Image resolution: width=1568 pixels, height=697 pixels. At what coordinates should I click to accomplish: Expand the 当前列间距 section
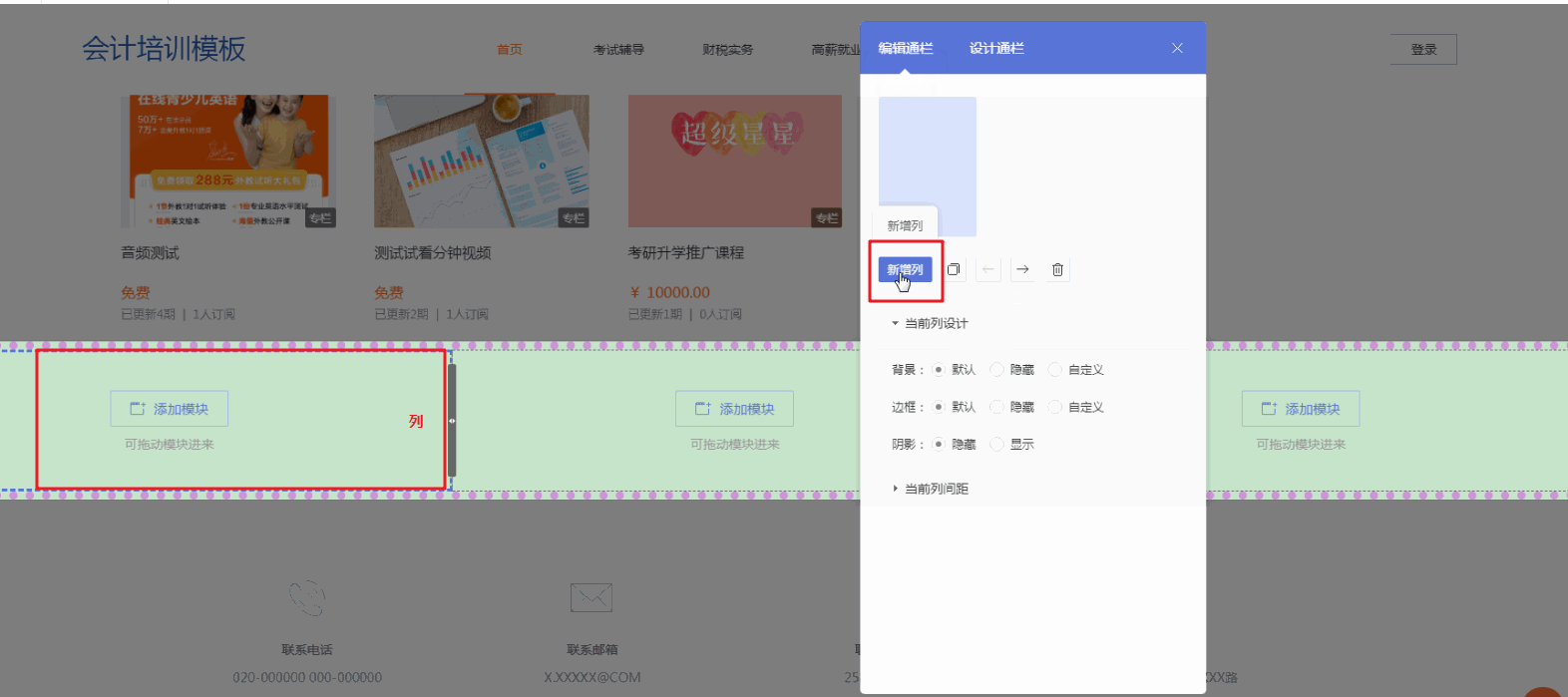[x=930, y=489]
